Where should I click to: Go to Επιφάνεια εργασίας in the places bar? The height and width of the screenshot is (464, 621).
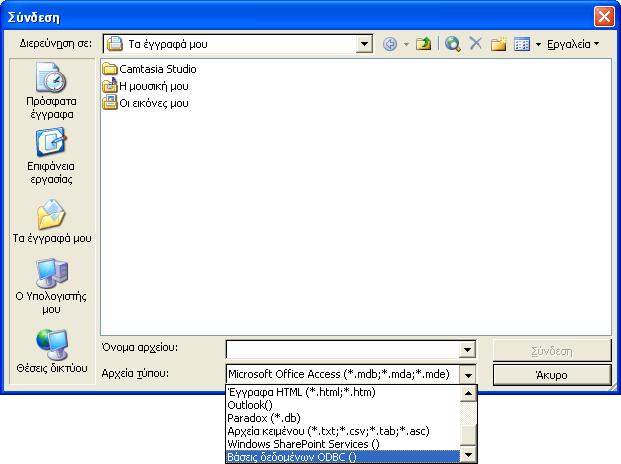51,156
